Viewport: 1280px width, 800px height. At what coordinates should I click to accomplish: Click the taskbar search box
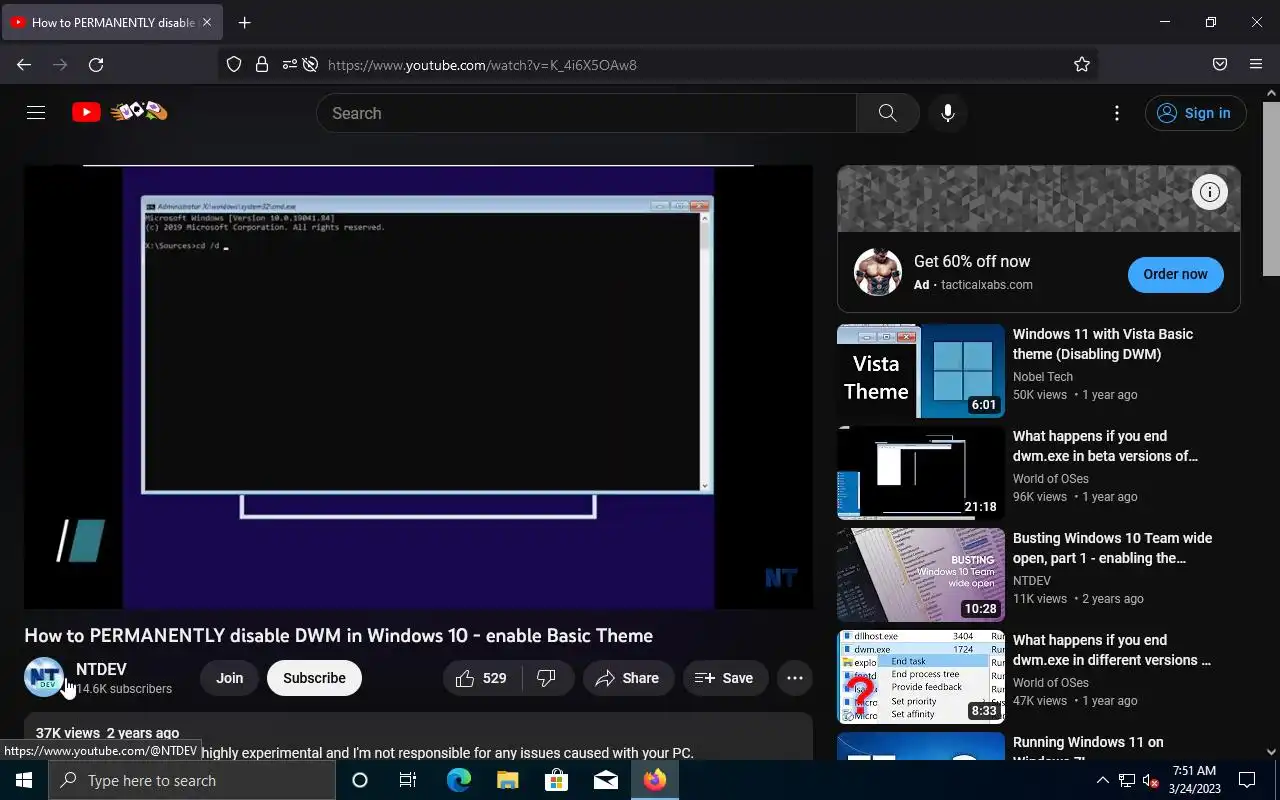pos(192,780)
